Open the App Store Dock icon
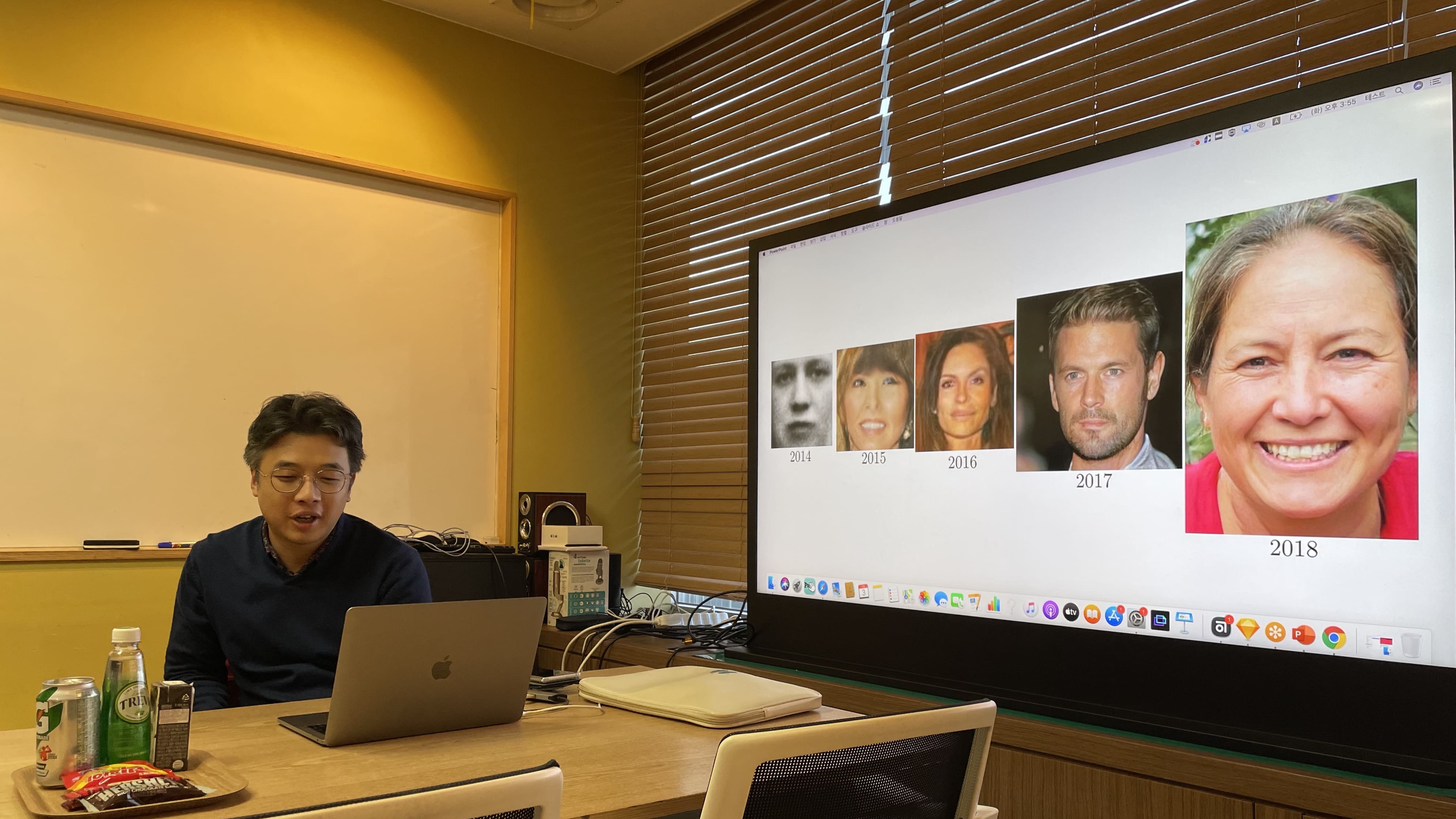This screenshot has height=819, width=1456. (1113, 616)
